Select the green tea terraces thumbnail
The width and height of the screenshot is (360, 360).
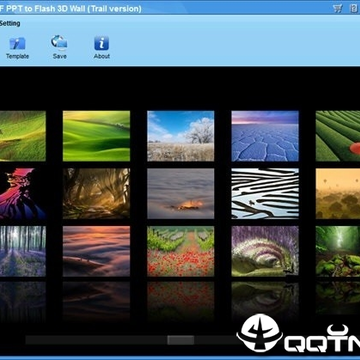338,136
